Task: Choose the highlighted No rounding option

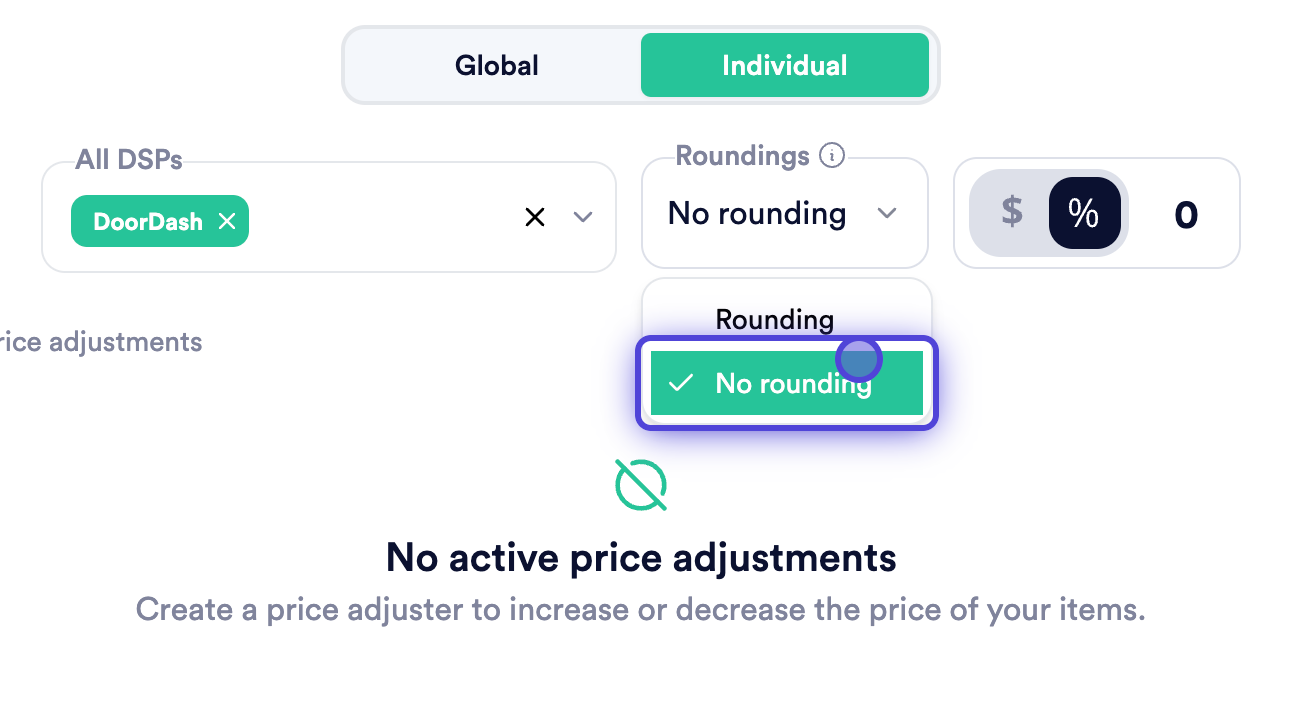Action: [787, 383]
